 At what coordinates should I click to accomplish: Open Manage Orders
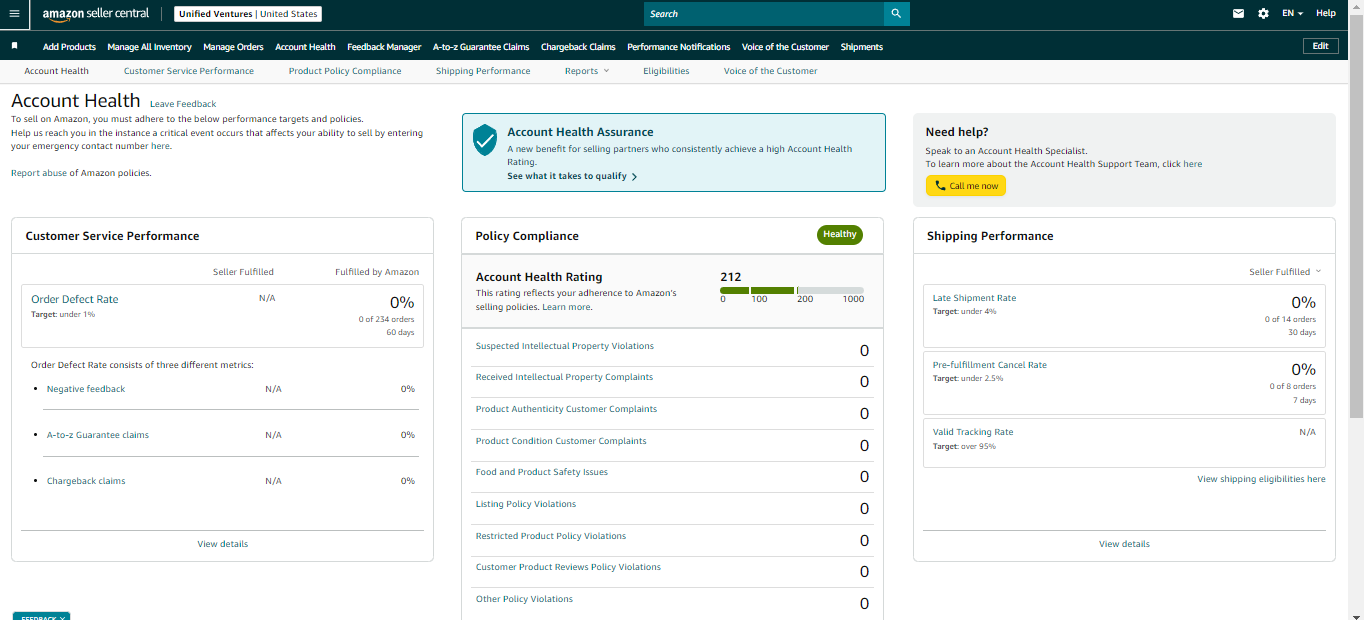233,47
